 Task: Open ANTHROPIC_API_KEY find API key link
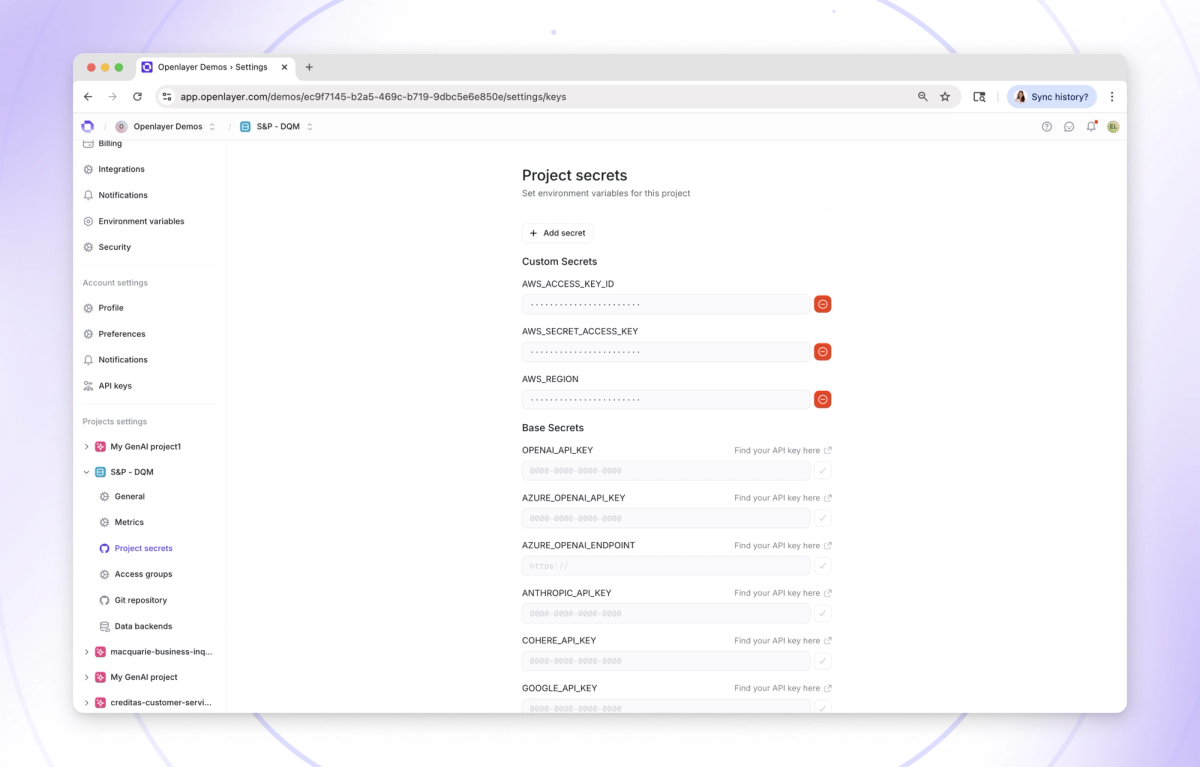click(x=783, y=593)
